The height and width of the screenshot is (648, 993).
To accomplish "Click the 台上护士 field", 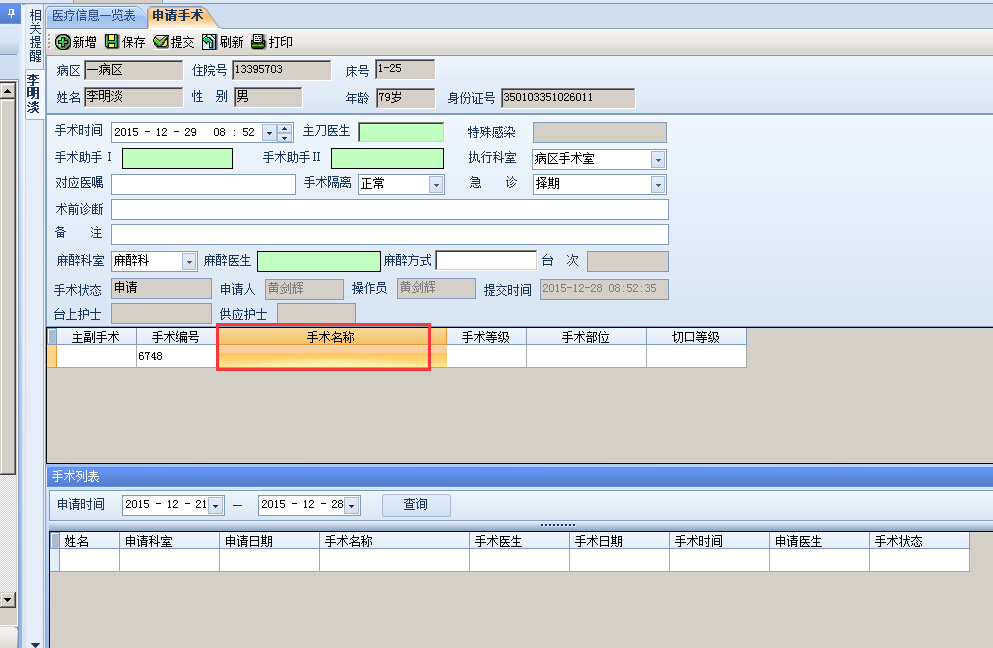I will (161, 314).
